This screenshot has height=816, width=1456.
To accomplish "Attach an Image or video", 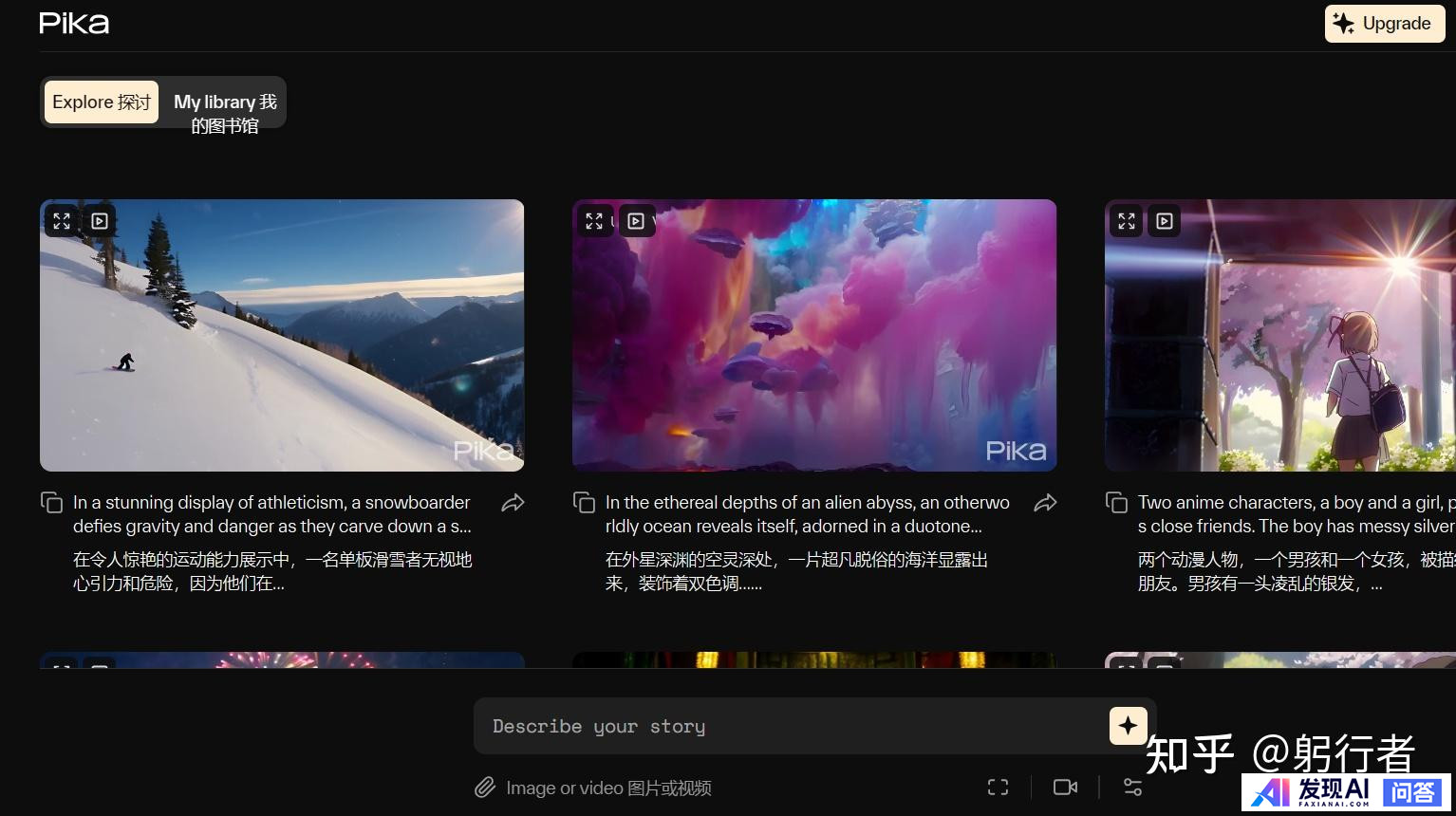I will tap(592, 788).
